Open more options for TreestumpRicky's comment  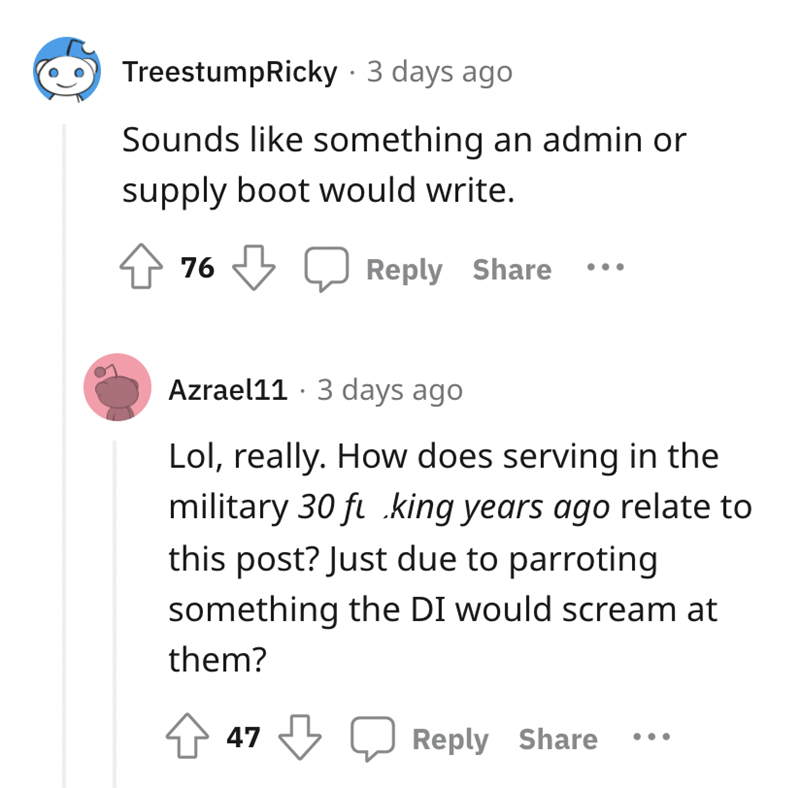pyautogui.click(x=607, y=269)
